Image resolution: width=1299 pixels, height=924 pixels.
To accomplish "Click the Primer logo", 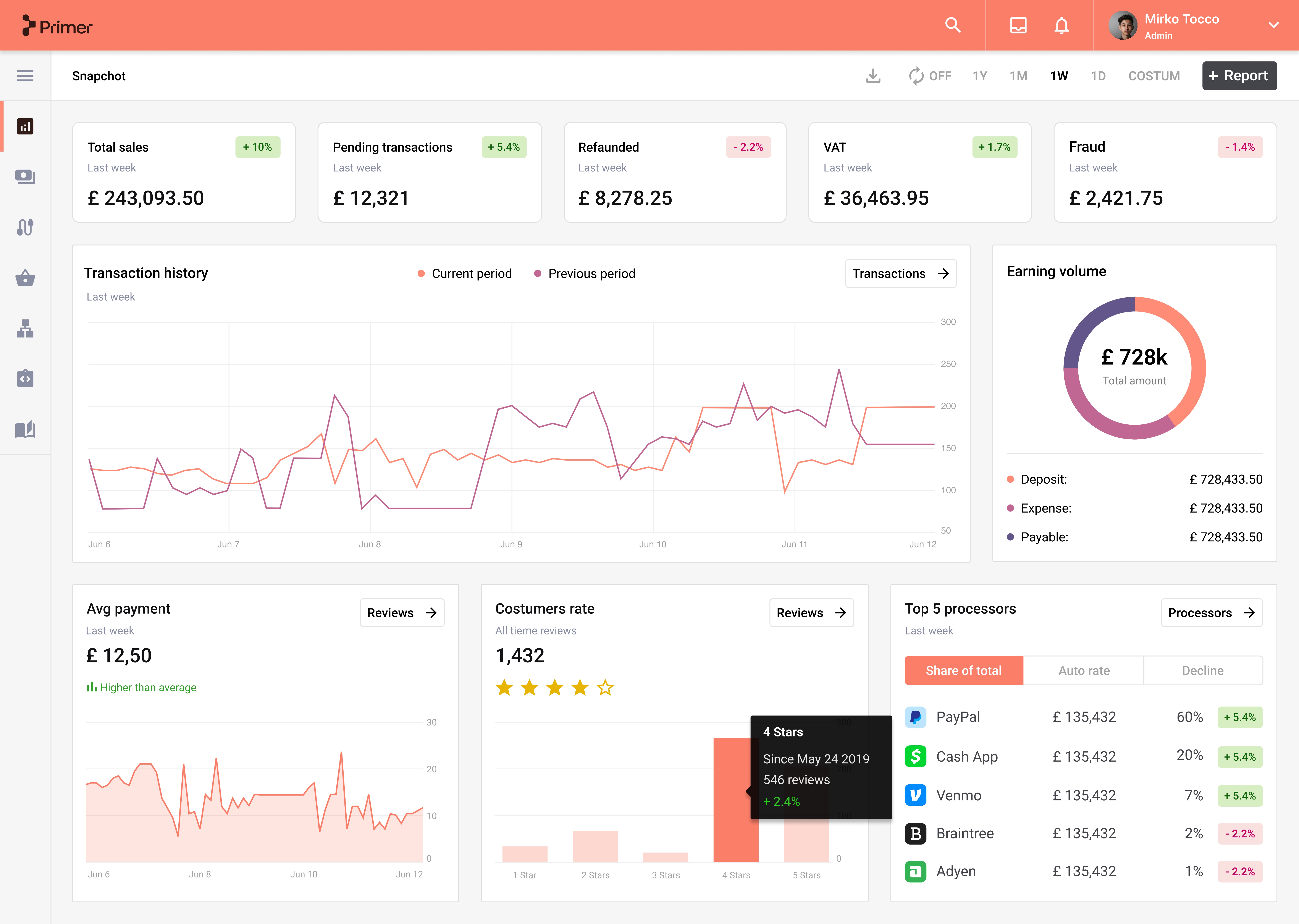I will [57, 26].
